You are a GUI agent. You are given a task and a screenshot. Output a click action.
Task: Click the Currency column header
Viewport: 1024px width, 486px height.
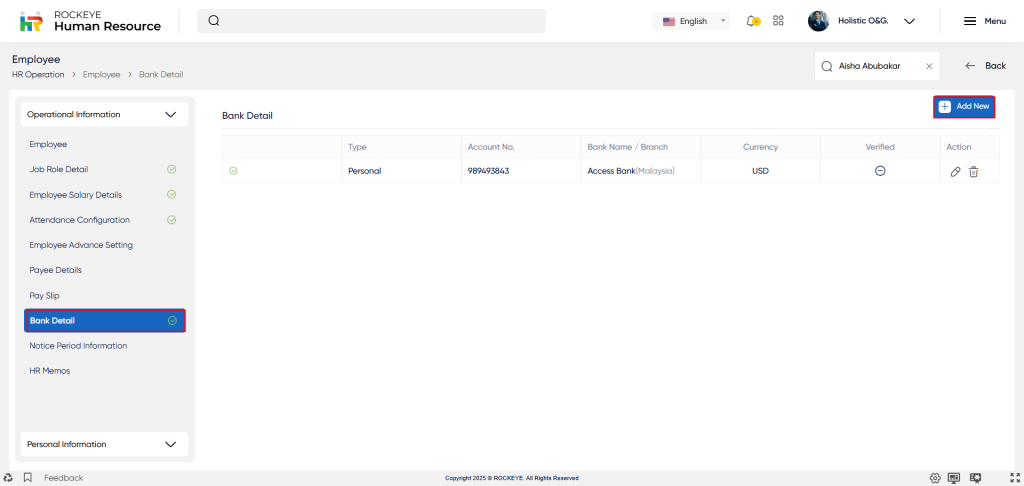click(760, 147)
